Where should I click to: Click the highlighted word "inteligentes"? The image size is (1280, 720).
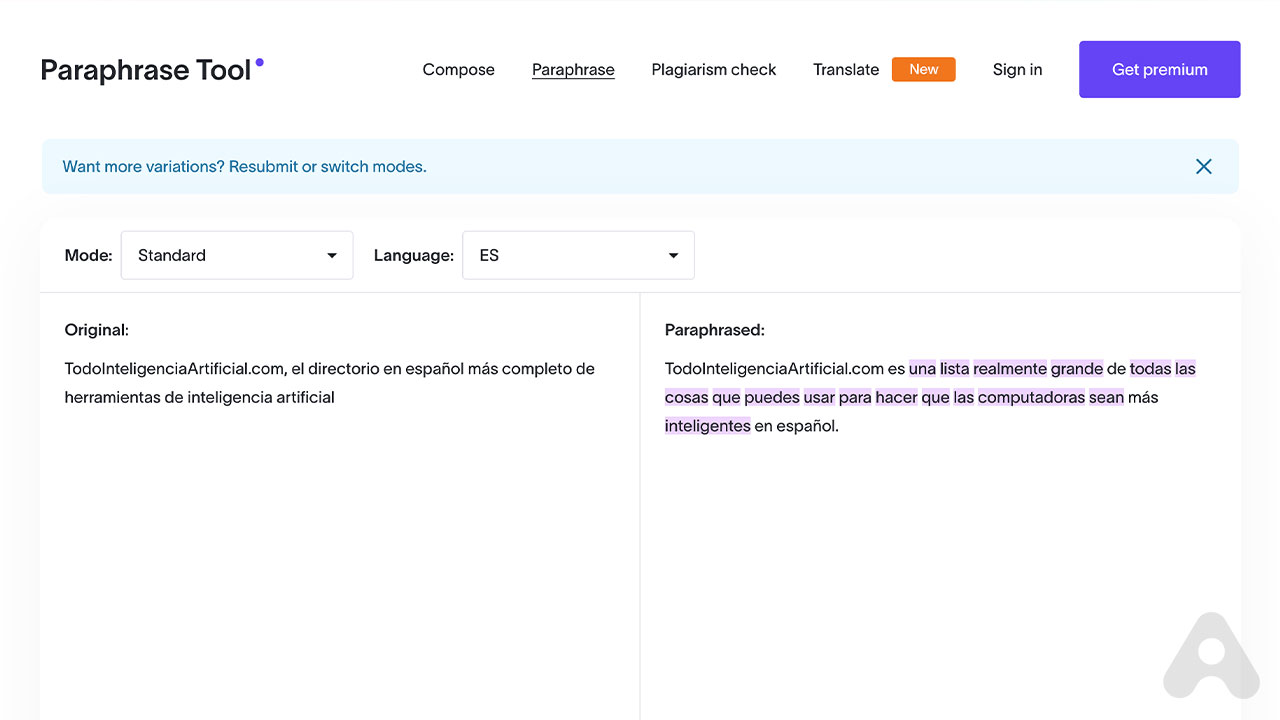[707, 426]
